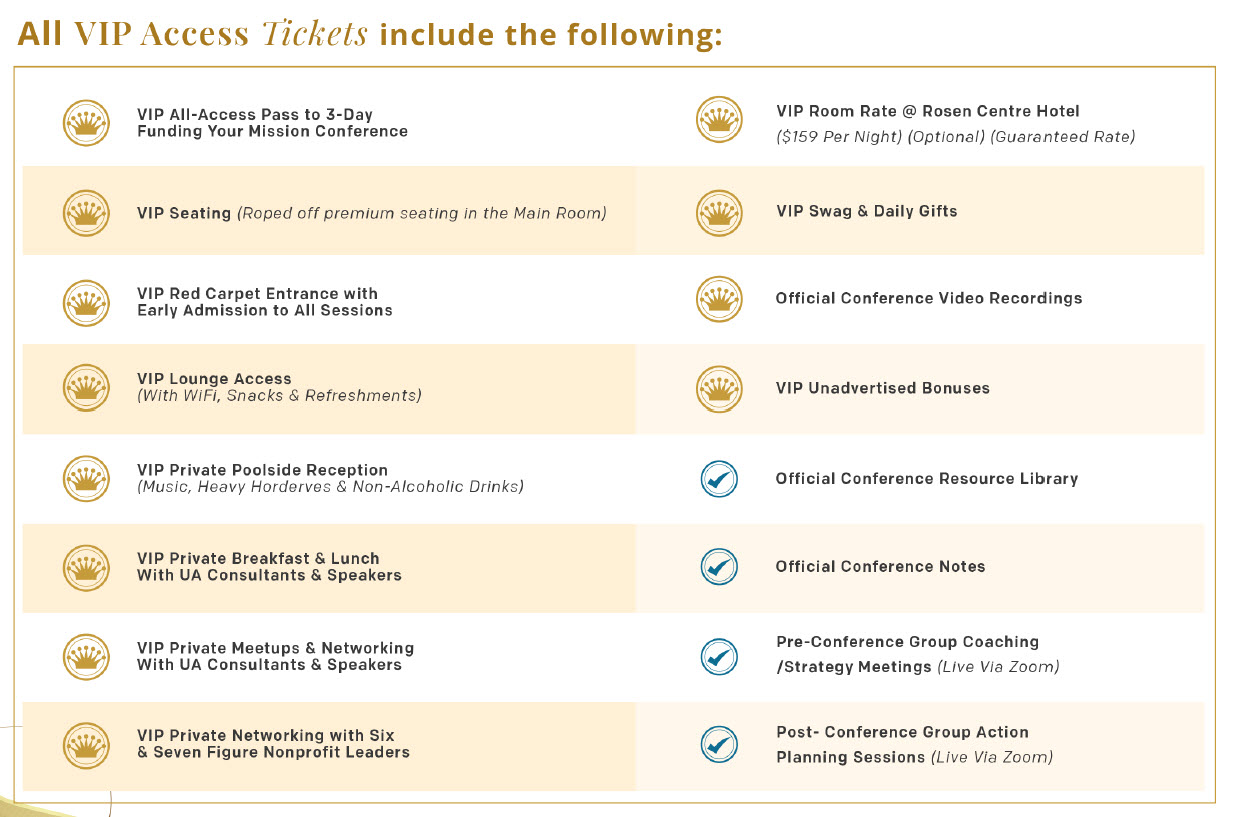Image resolution: width=1247 pixels, height=817 pixels.
Task: Click crown icon beside VIP Private Breakfast & Lunch
Action: click(x=86, y=567)
